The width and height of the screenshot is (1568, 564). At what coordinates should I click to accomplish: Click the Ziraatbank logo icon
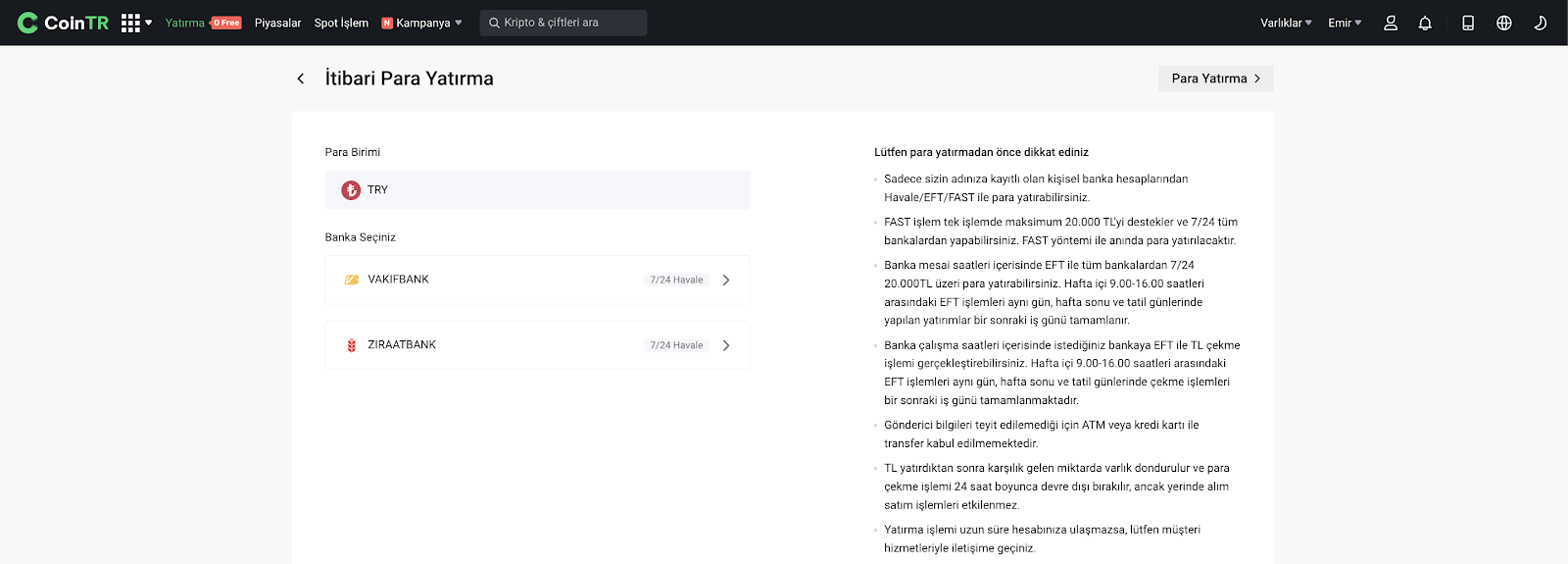(x=352, y=345)
